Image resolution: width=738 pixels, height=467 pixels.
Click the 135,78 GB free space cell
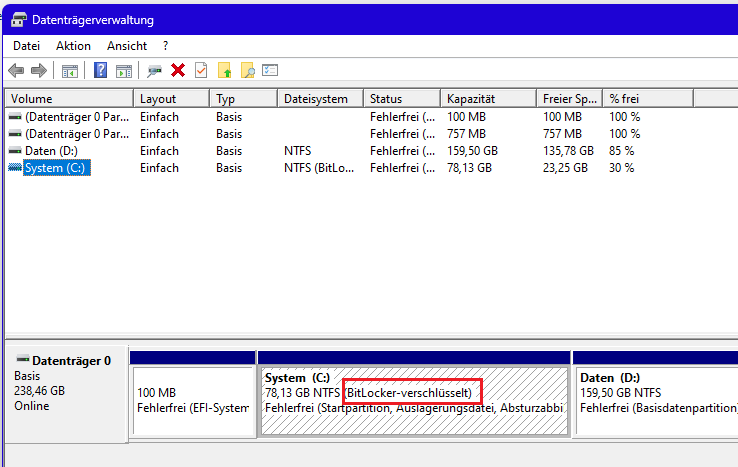coord(568,151)
